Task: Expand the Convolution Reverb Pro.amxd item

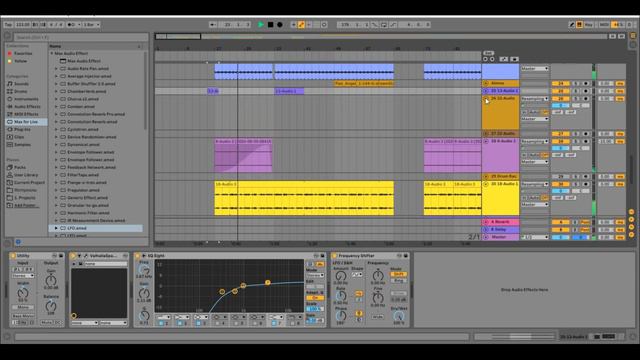Action: [x=56, y=114]
